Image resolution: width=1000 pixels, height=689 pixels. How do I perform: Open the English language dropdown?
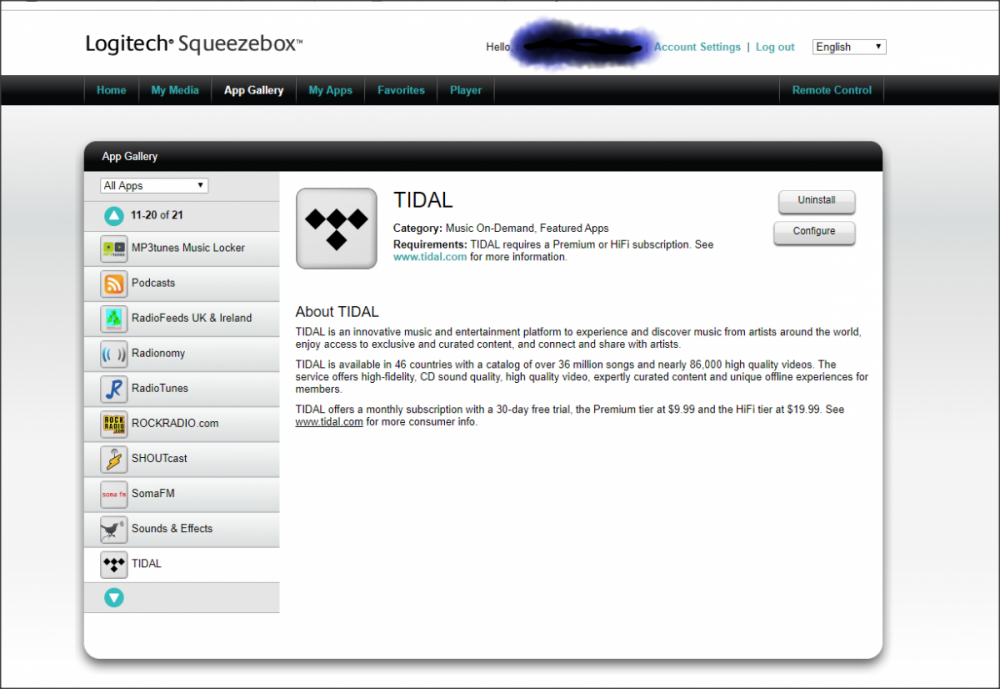[x=849, y=47]
